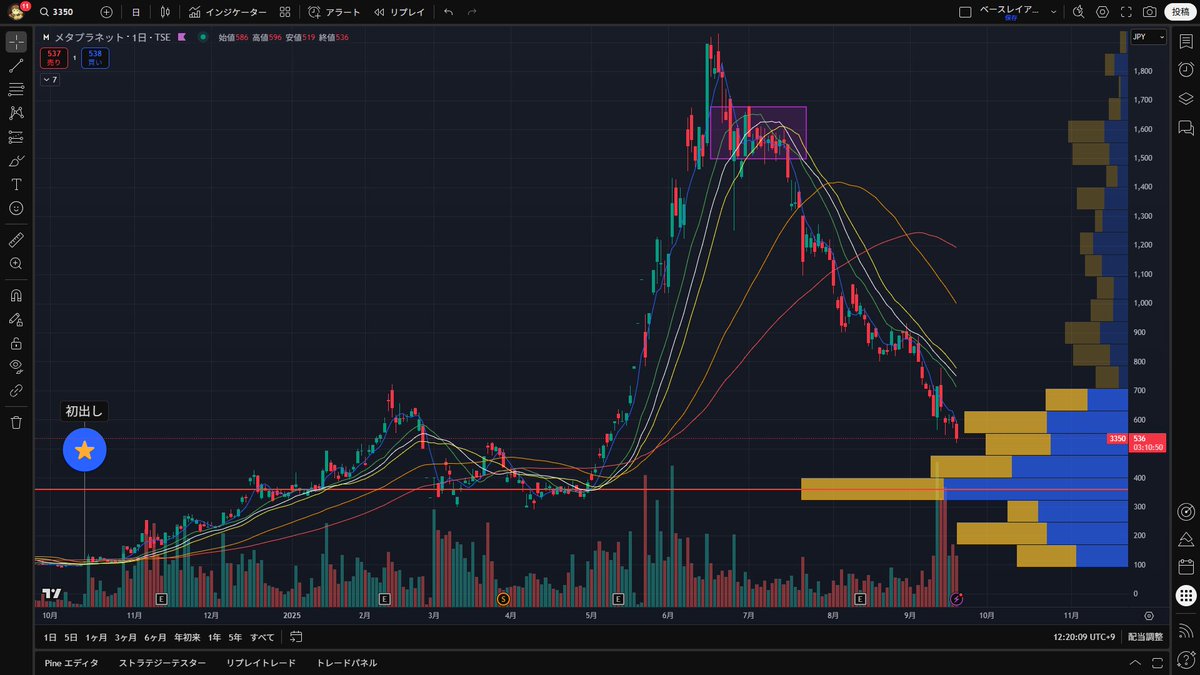Toggle magnet mode for drawings
This screenshot has height=675, width=1200.
[x=16, y=296]
